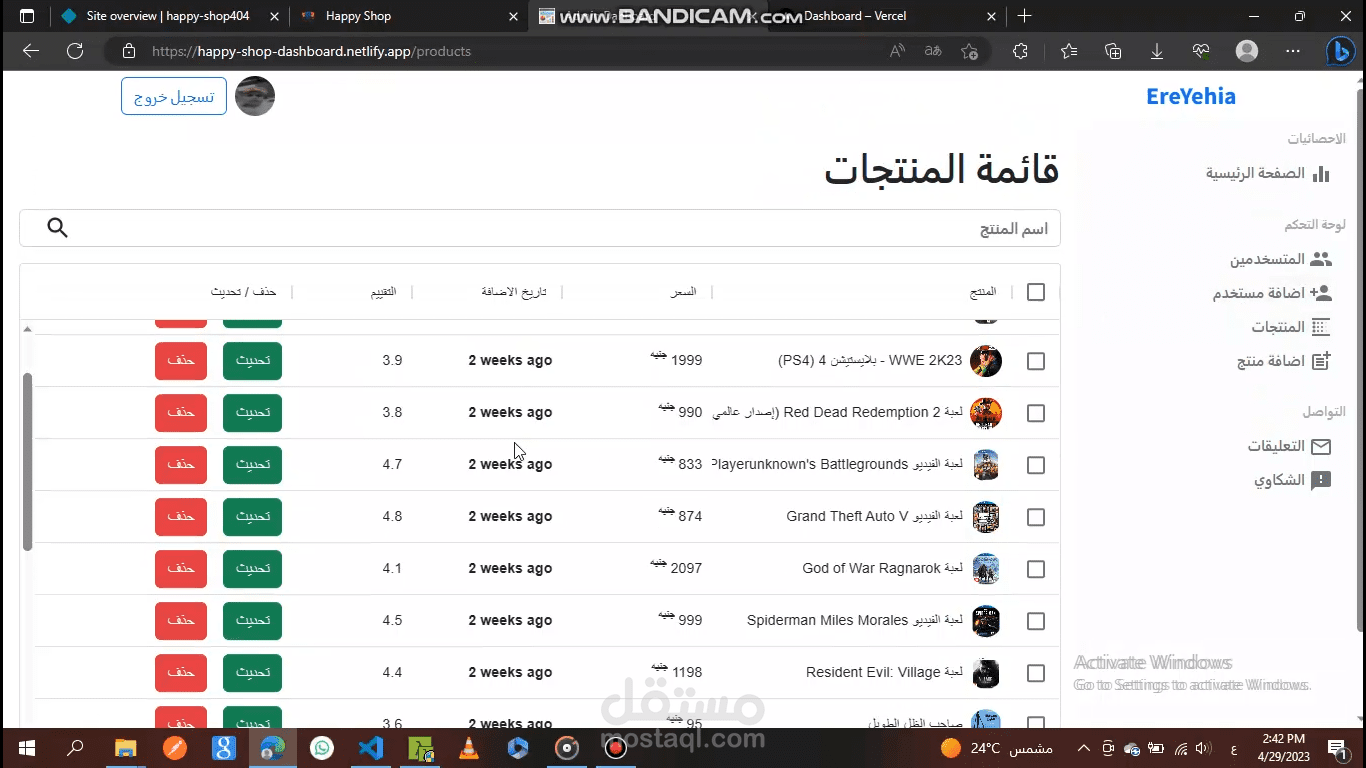The image size is (1366, 768).
Task: Click the search magnifier icon
Action: [58, 228]
